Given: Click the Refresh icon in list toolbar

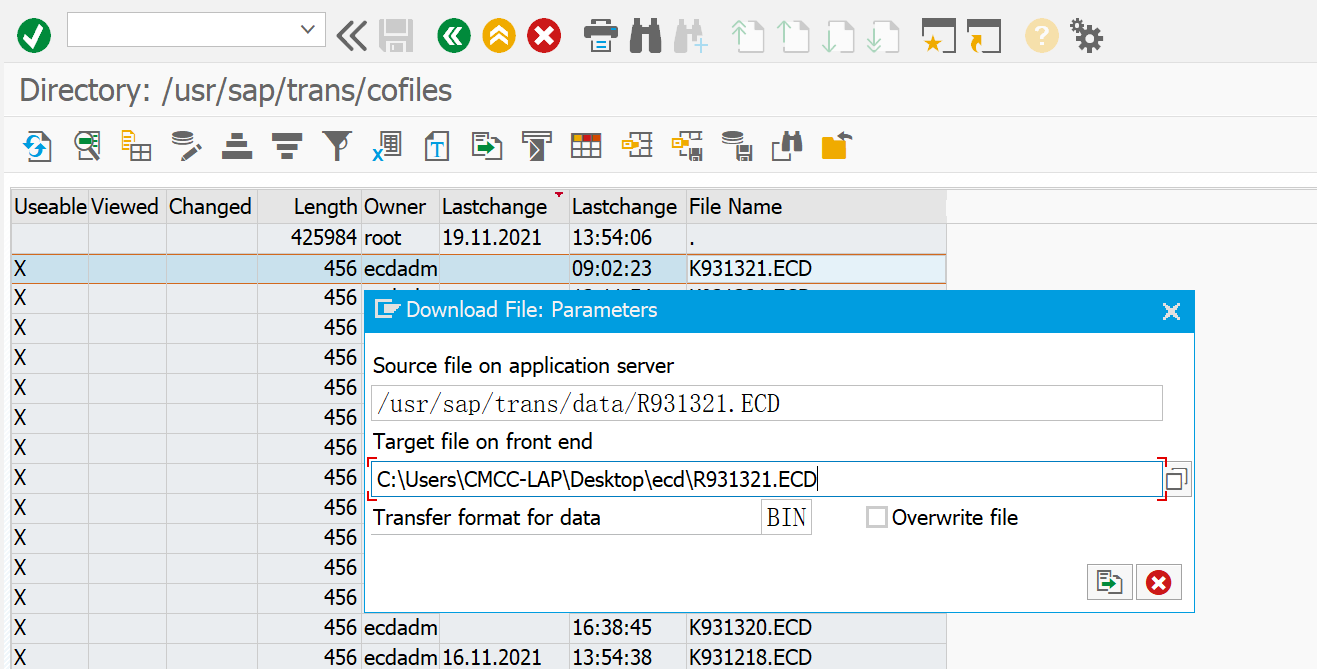Looking at the screenshot, I should (x=37, y=146).
